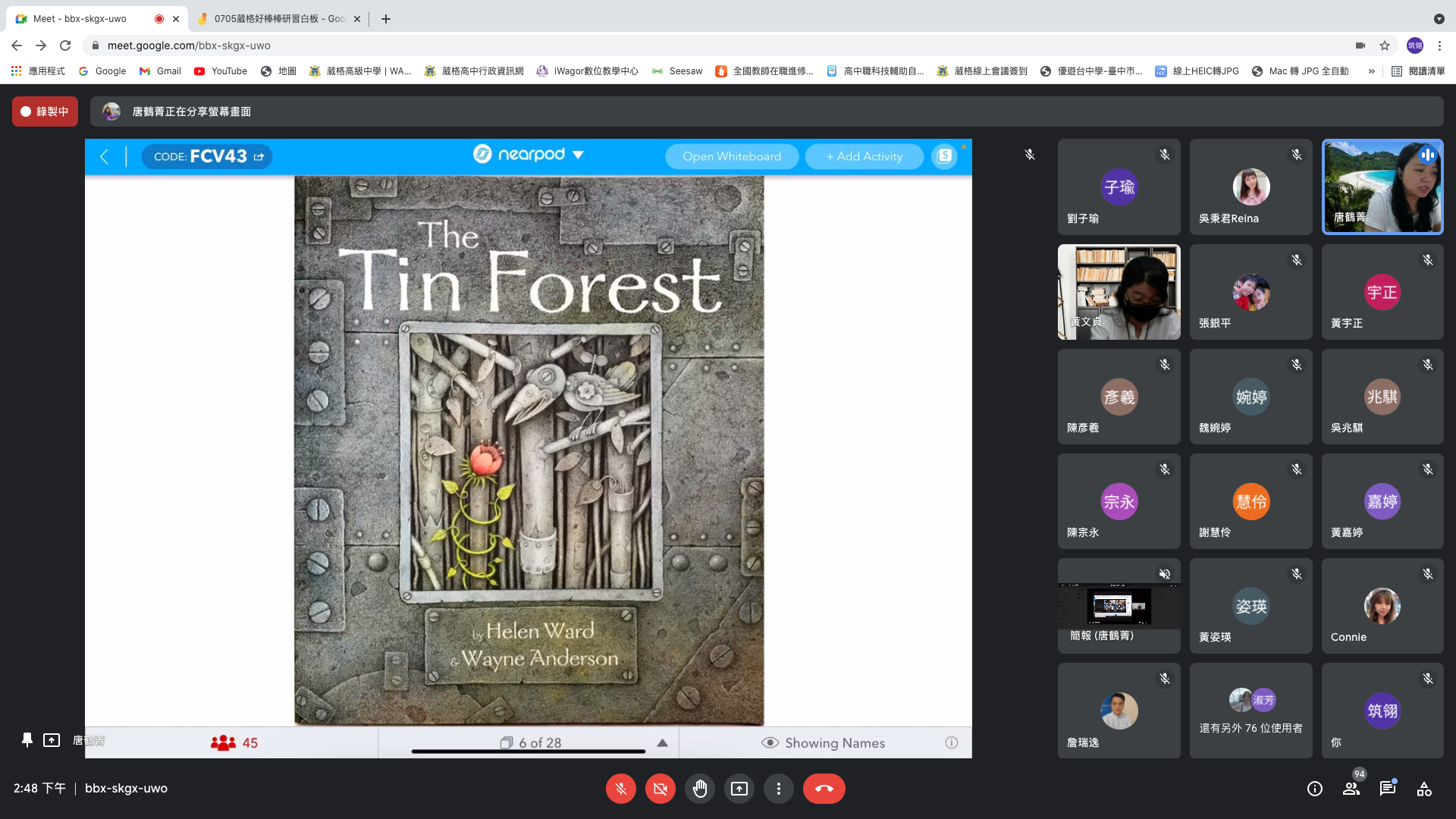1456x819 pixels.
Task: Open the meeting chat panel
Action: pos(1388,789)
